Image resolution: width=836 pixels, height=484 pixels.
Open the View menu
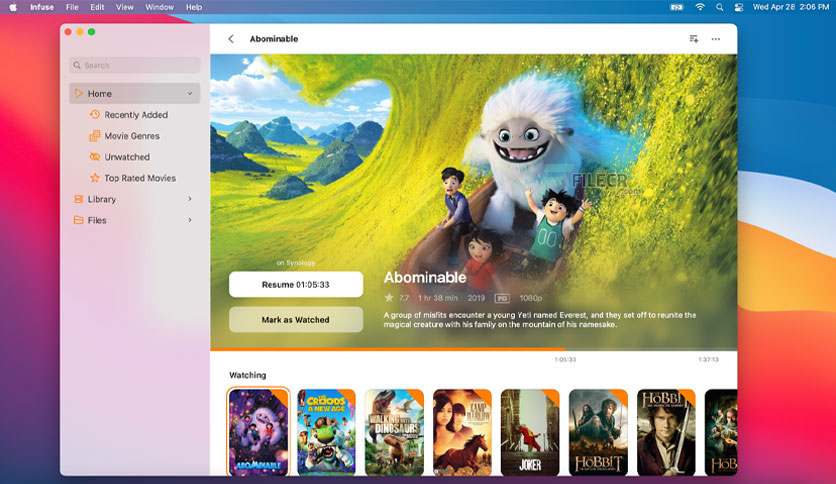click(125, 7)
